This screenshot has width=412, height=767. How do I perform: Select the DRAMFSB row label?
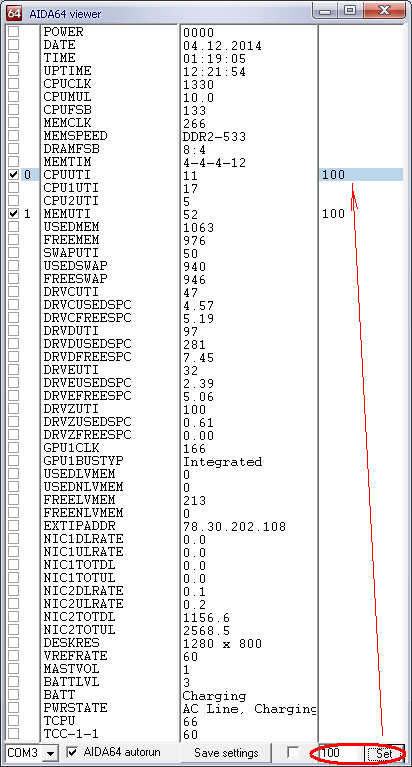[71, 149]
